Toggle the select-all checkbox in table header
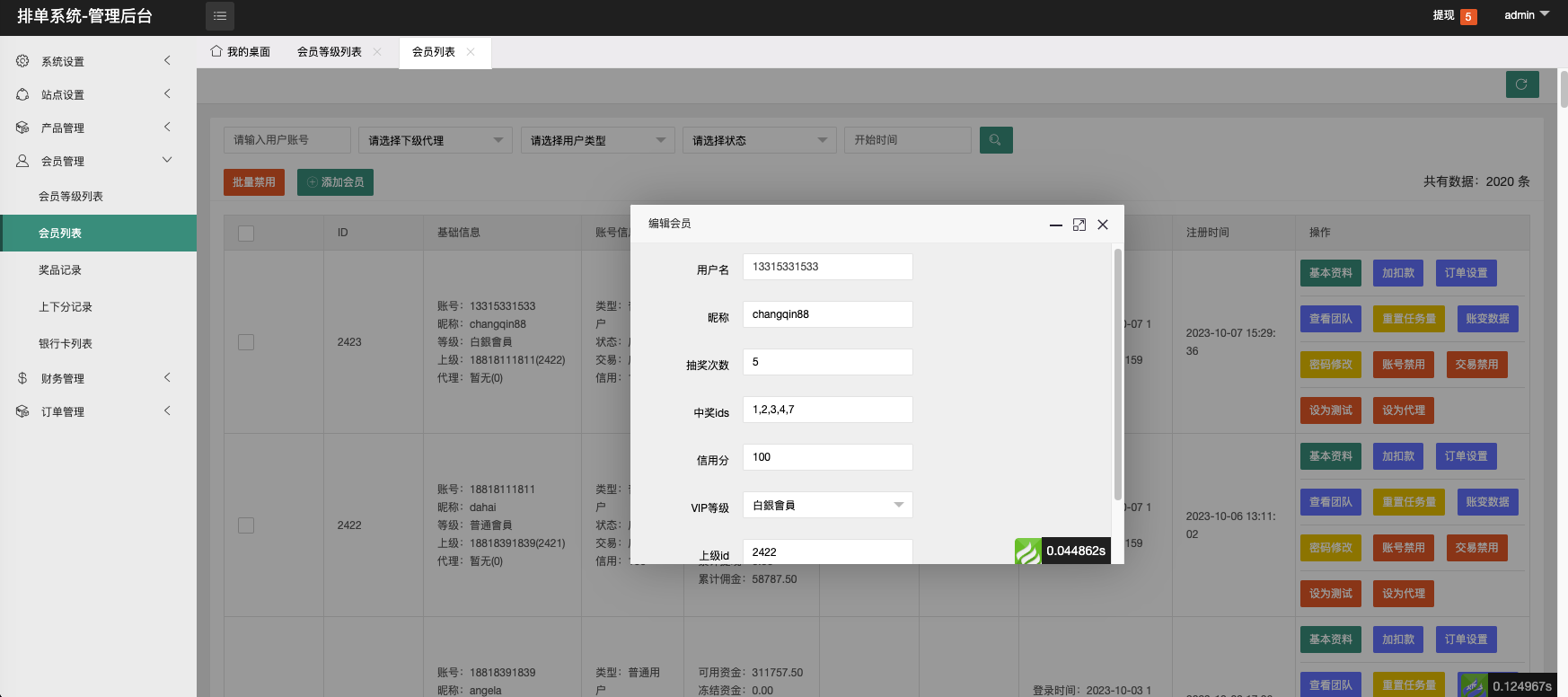Screen dimensions: 1568x697 click(246, 234)
